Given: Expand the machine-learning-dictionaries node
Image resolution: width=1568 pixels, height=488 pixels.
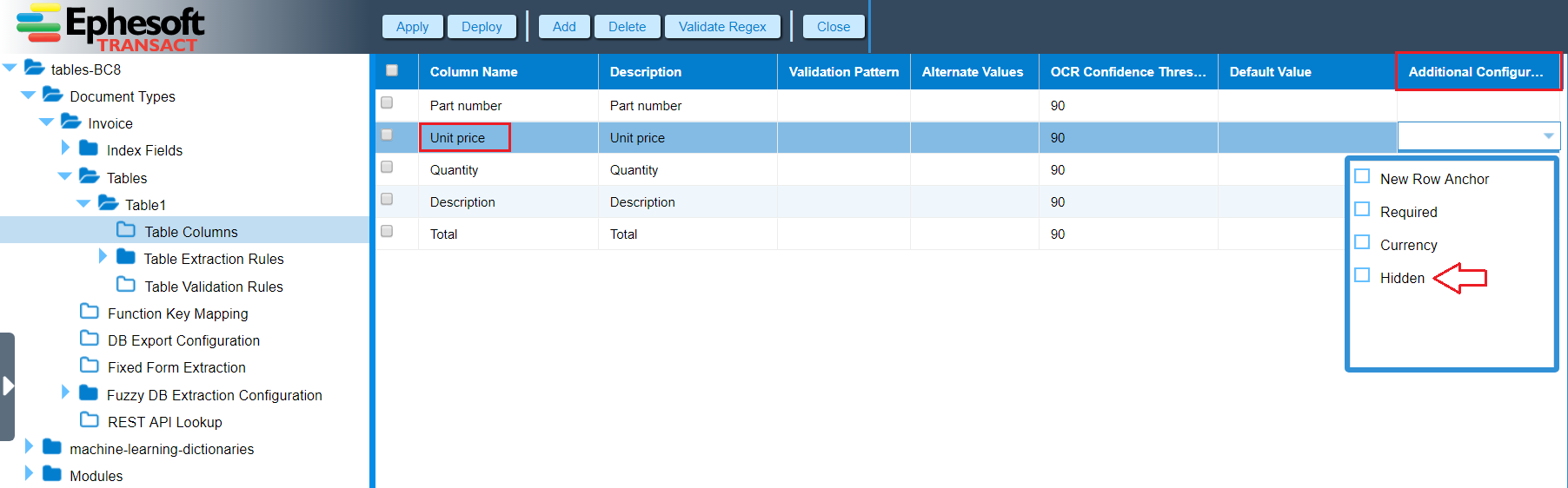Looking at the screenshot, I should pos(29,446).
